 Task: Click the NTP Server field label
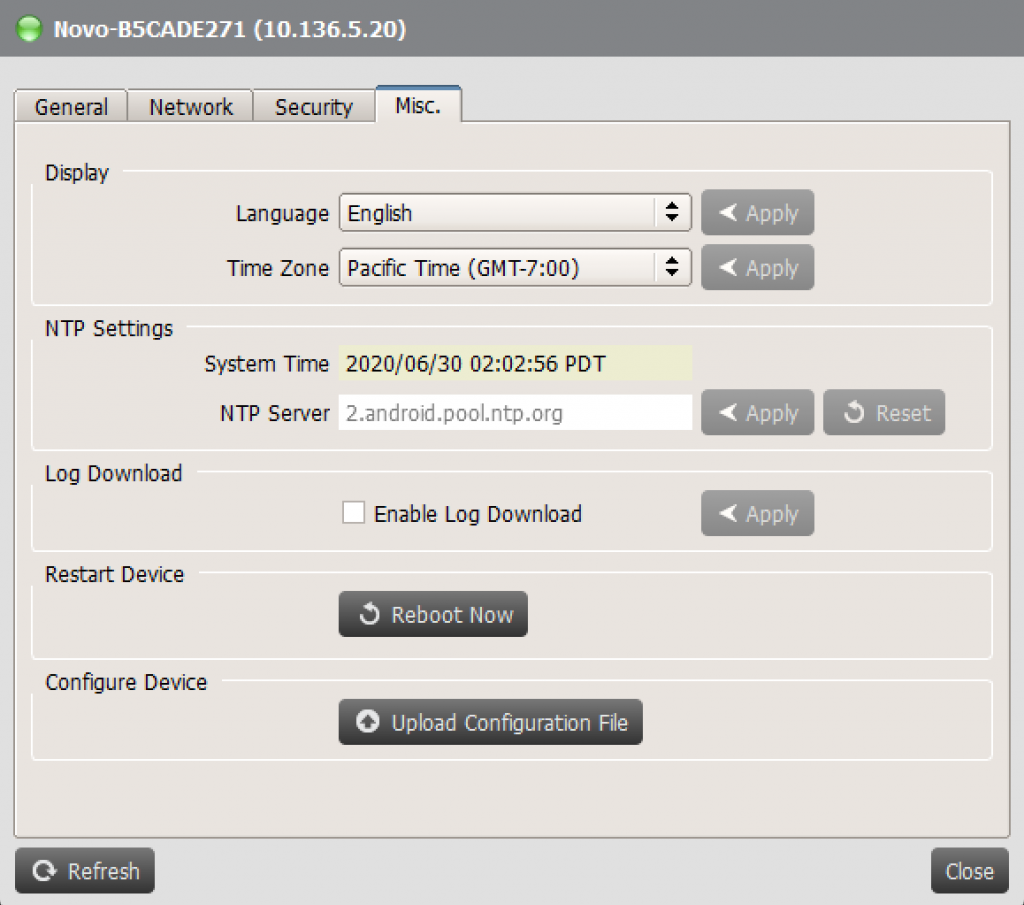(274, 413)
